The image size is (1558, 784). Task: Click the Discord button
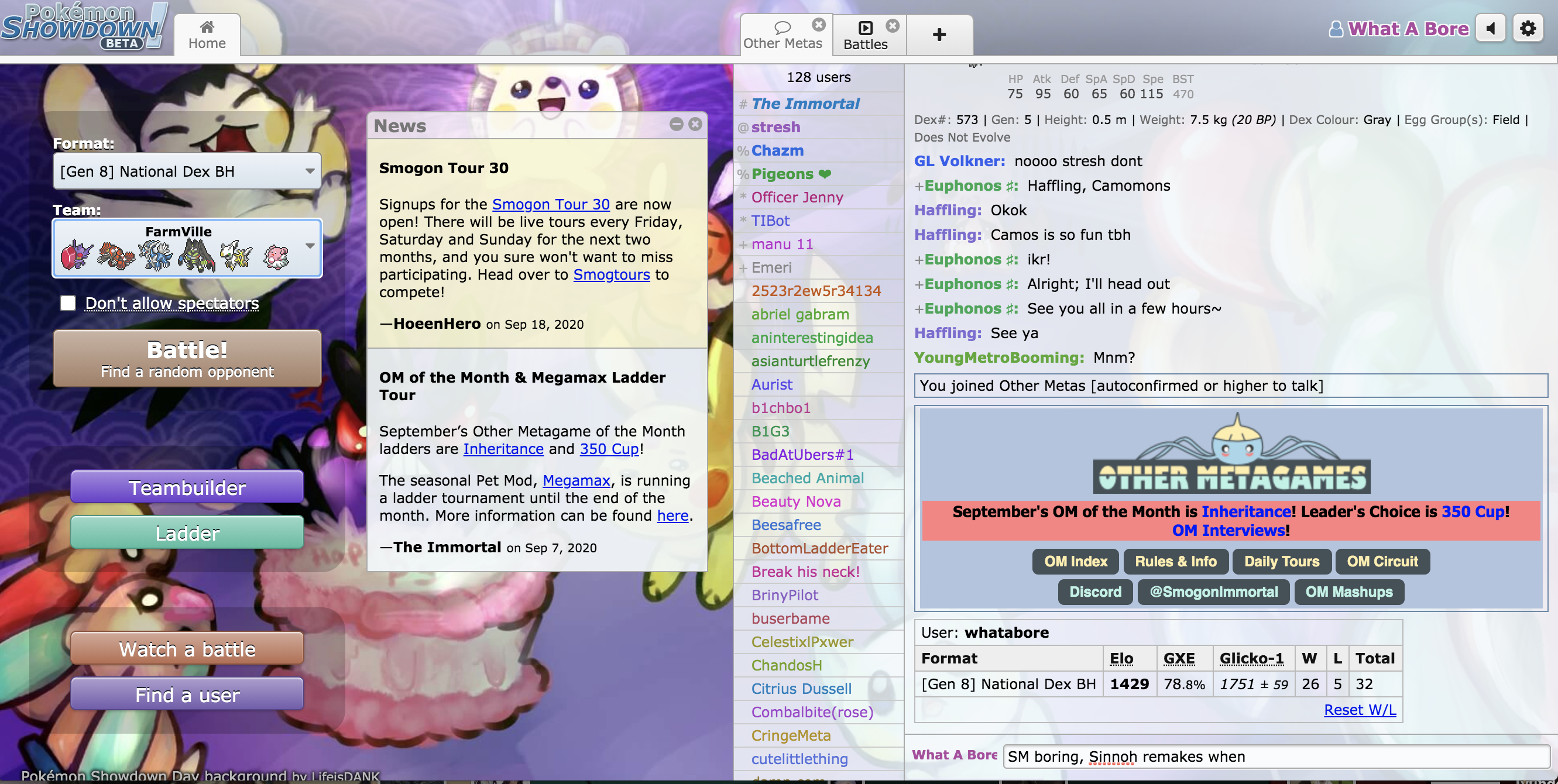[1094, 591]
